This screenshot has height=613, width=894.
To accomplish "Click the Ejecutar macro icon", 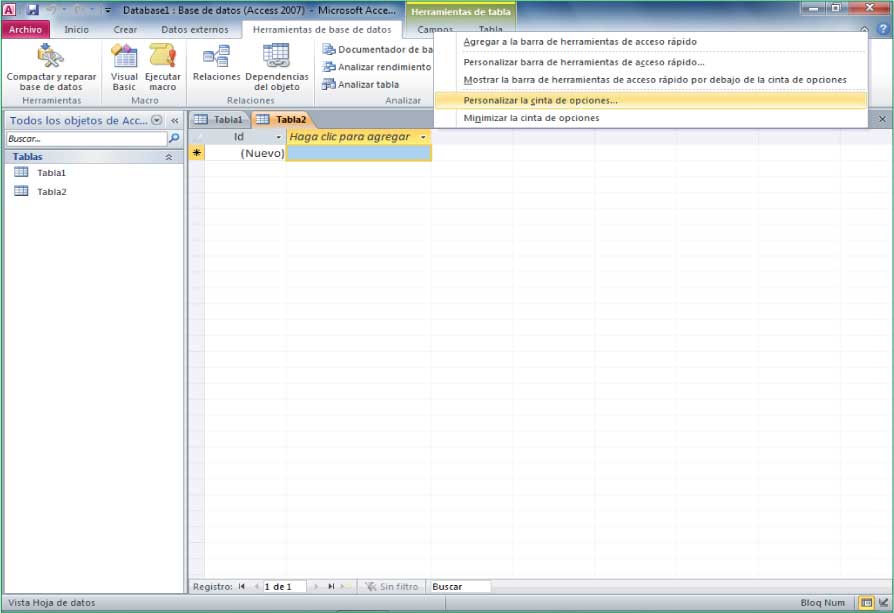I will [x=162, y=56].
